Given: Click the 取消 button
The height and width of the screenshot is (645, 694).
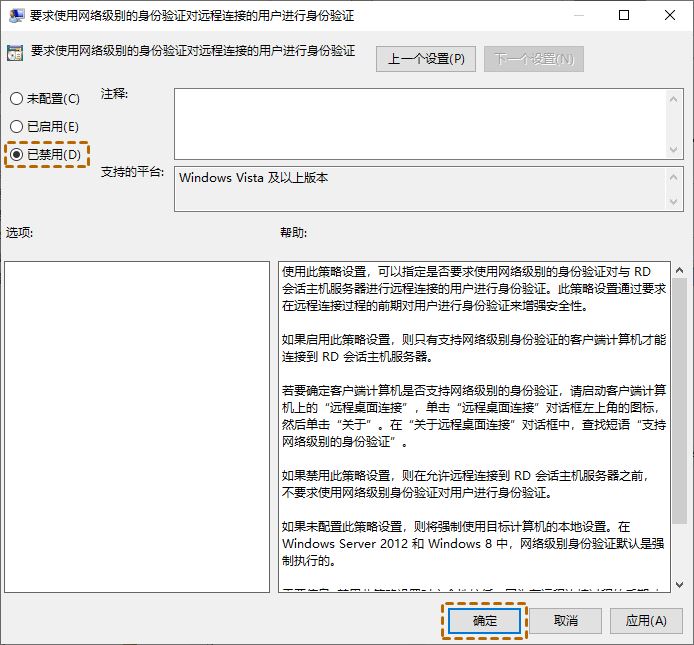Looking at the screenshot, I should coord(566,621).
